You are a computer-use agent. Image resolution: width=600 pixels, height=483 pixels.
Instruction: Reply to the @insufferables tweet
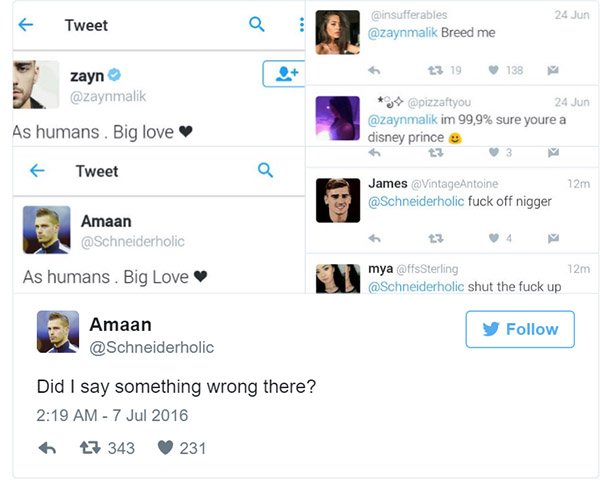[374, 71]
